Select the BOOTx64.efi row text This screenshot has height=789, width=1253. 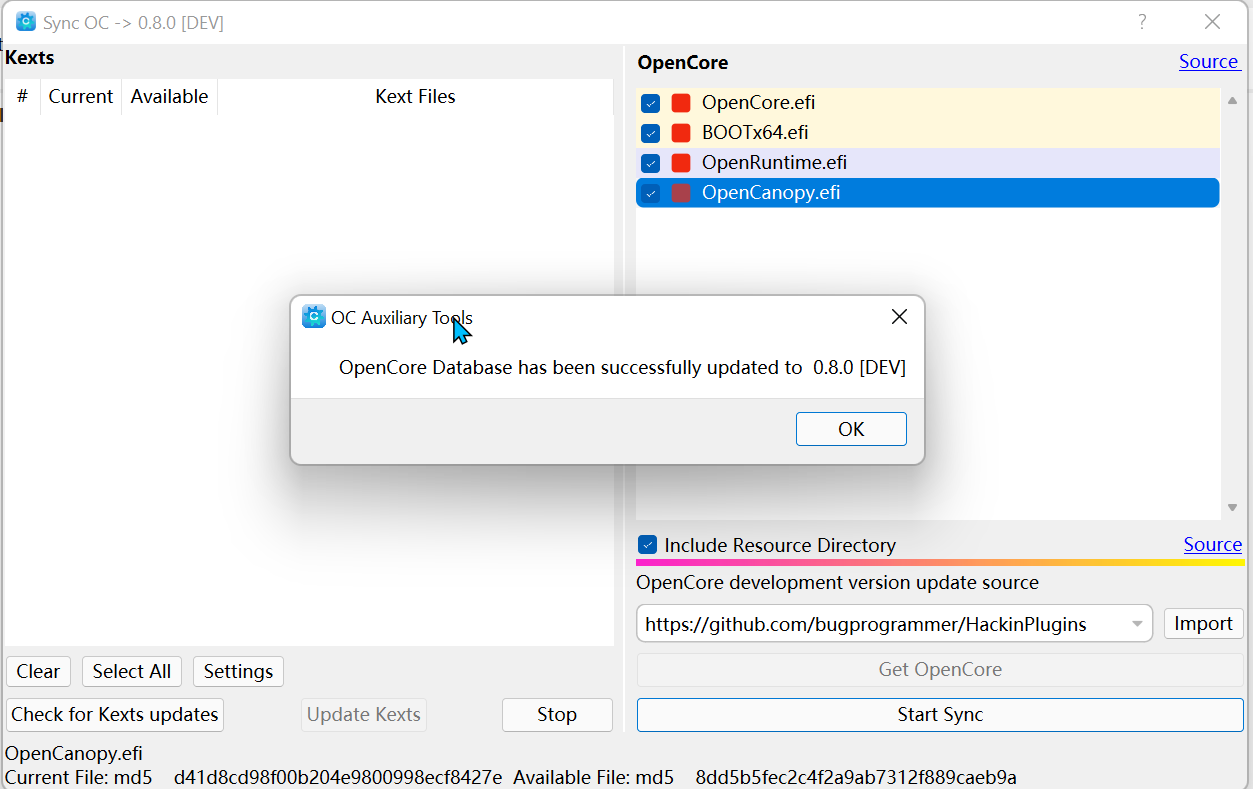[755, 133]
